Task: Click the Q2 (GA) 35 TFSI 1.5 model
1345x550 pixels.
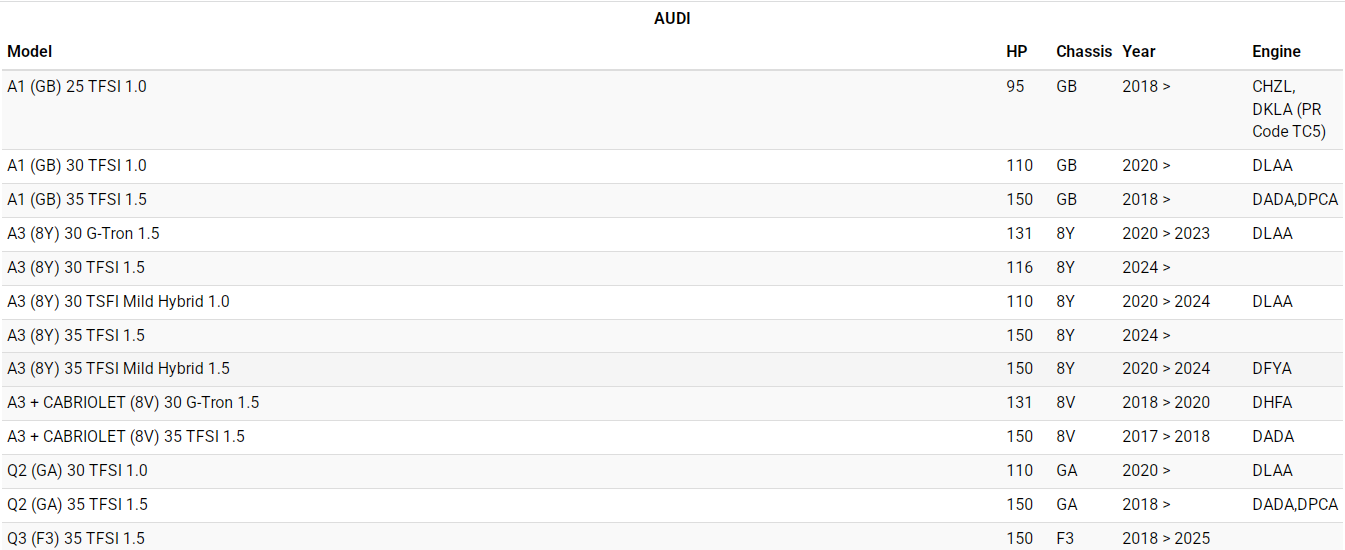Action: click(77, 505)
